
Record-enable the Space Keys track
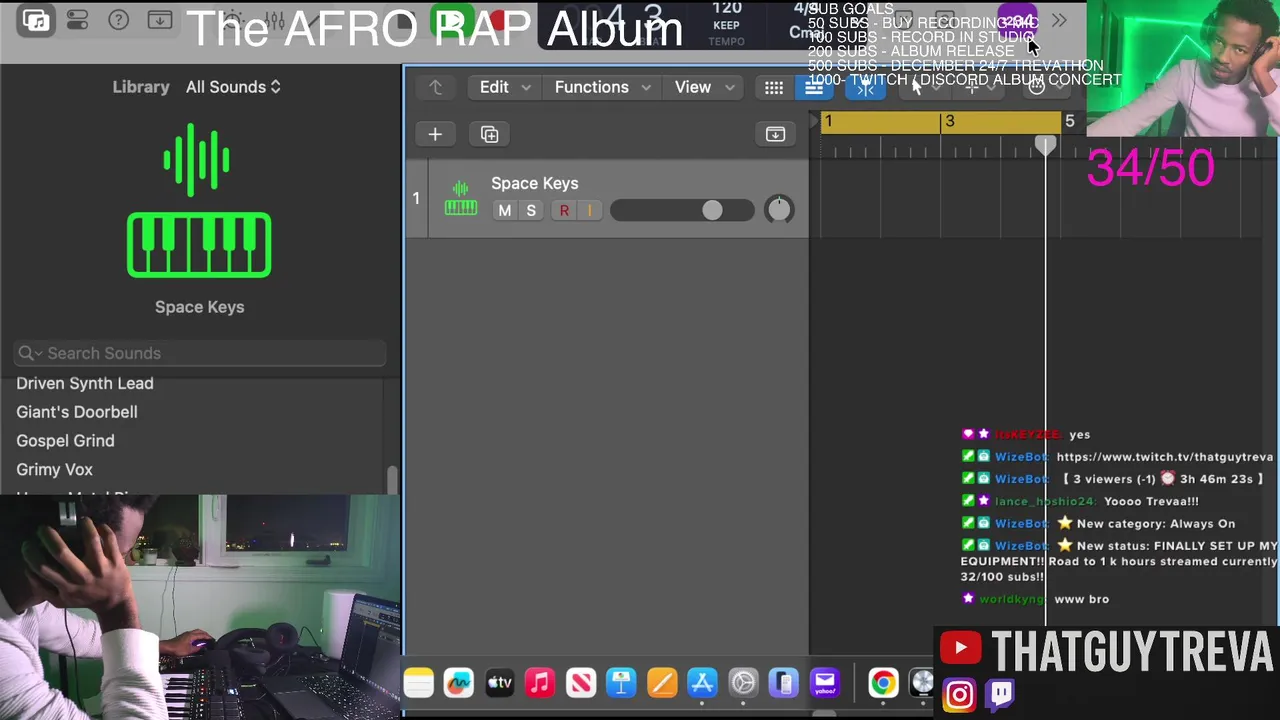(x=564, y=211)
